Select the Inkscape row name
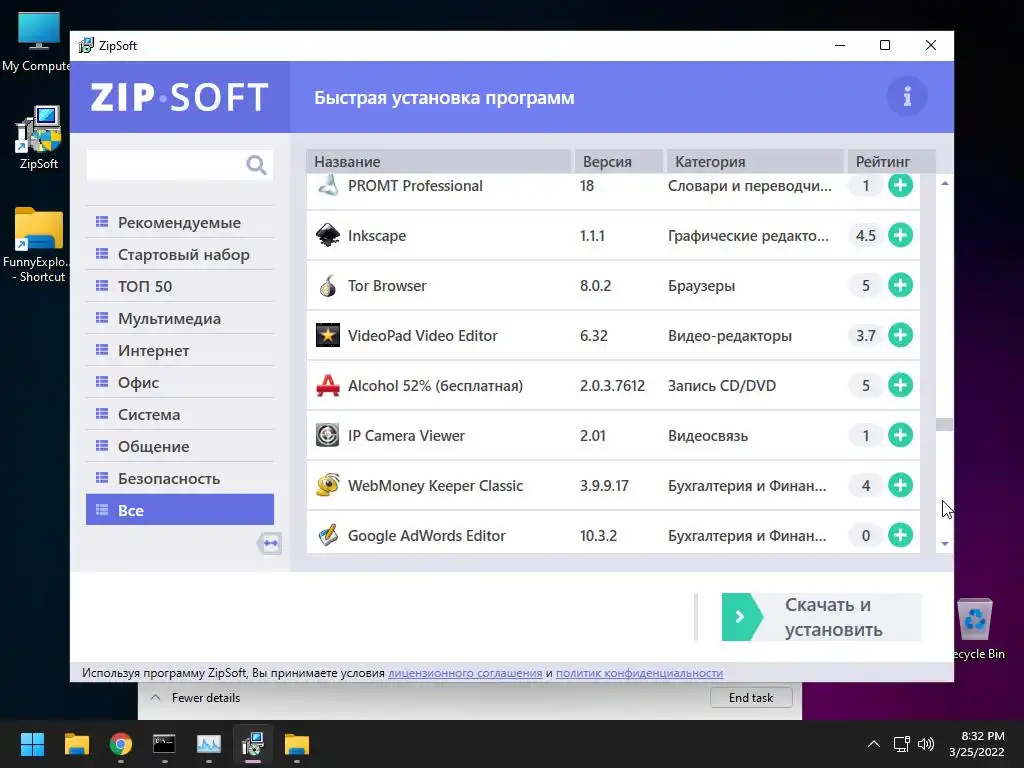This screenshot has width=1024, height=768. (377, 236)
